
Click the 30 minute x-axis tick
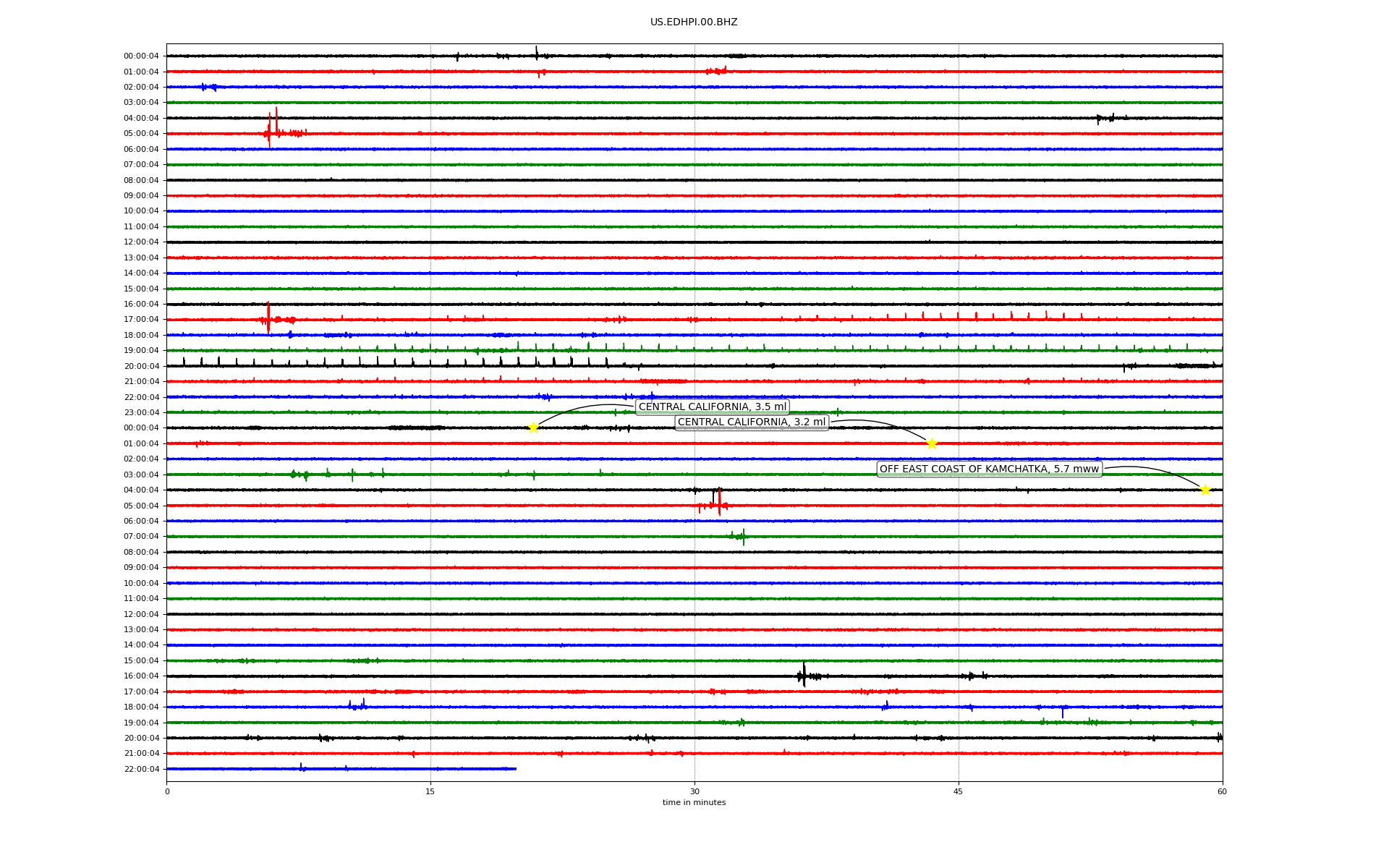point(694,791)
